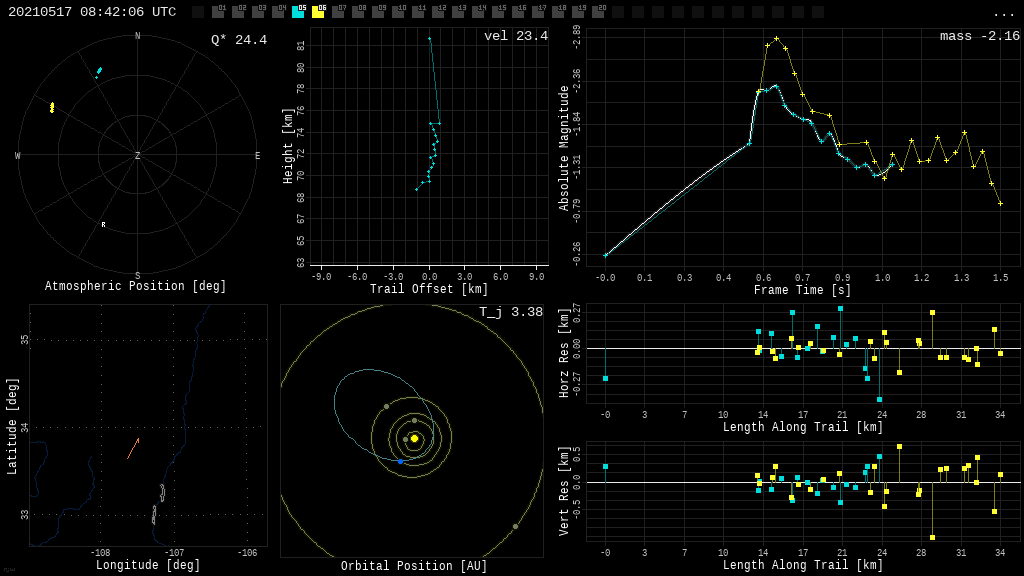Click the Orbital Position [AU] title
Viewport: 1024px width, 576px height.
point(414,566)
